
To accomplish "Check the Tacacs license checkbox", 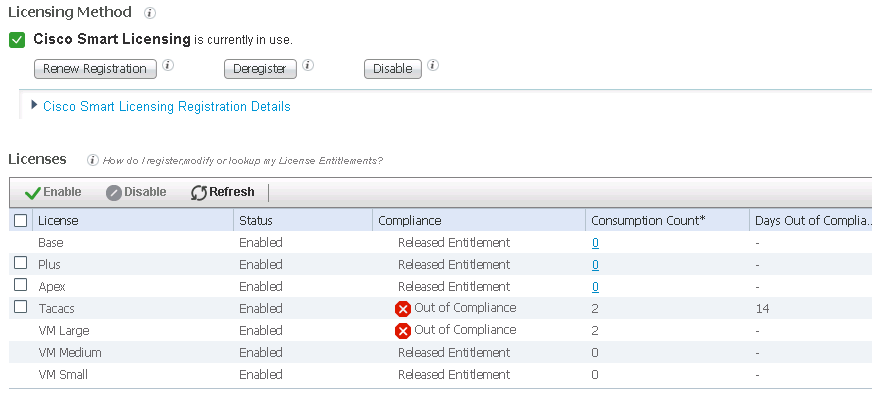I will pos(21,307).
